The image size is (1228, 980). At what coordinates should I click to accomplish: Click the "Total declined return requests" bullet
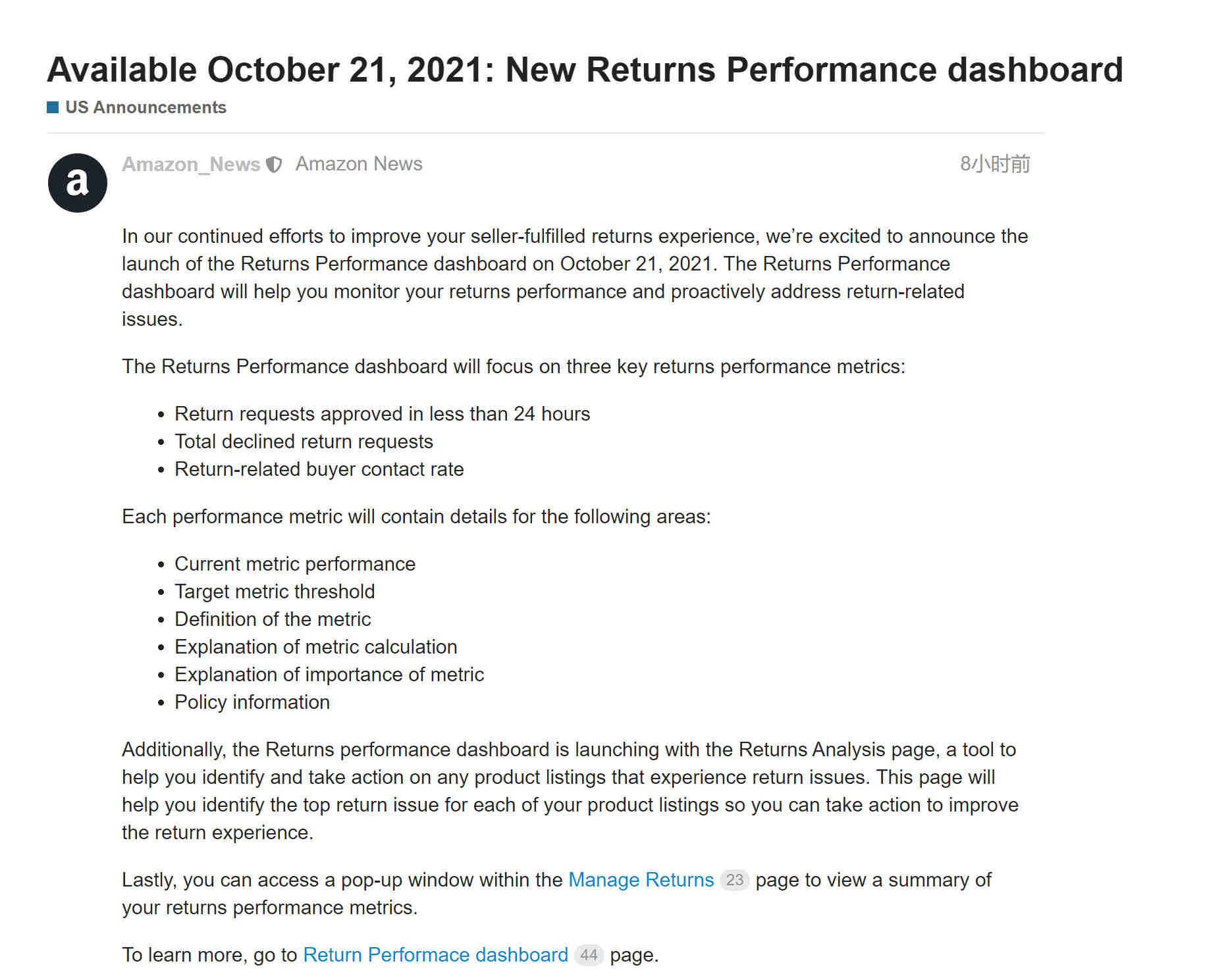(304, 442)
